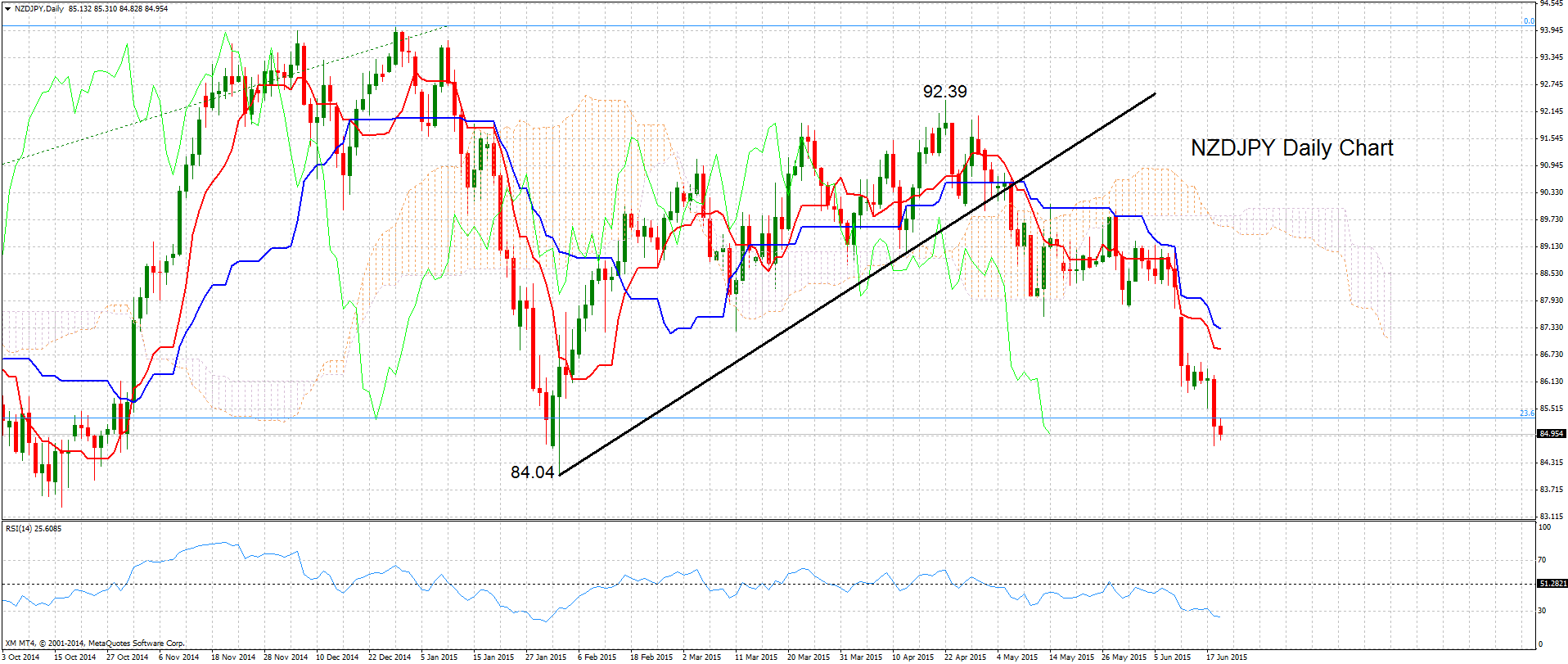Click the 31 Mar 2015 date label
This screenshot has width=1568, height=664.
point(861,657)
